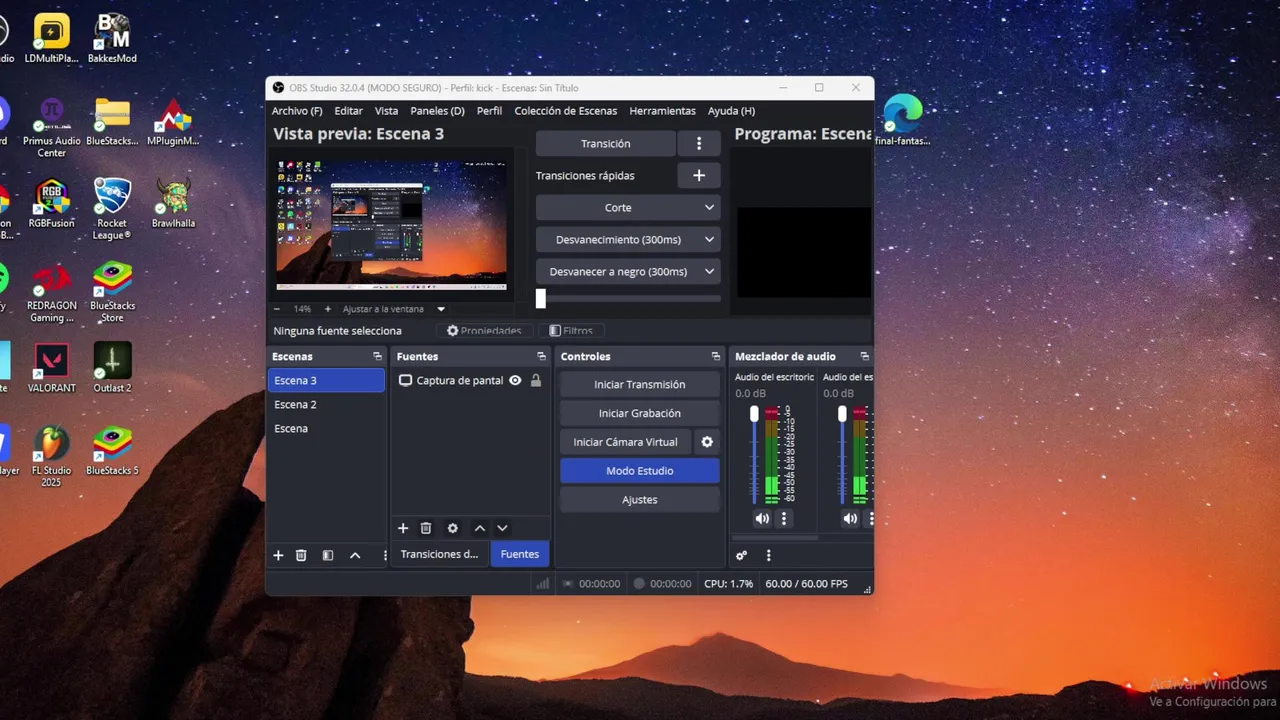
Task: Undock the Escenas panel
Action: (x=377, y=356)
